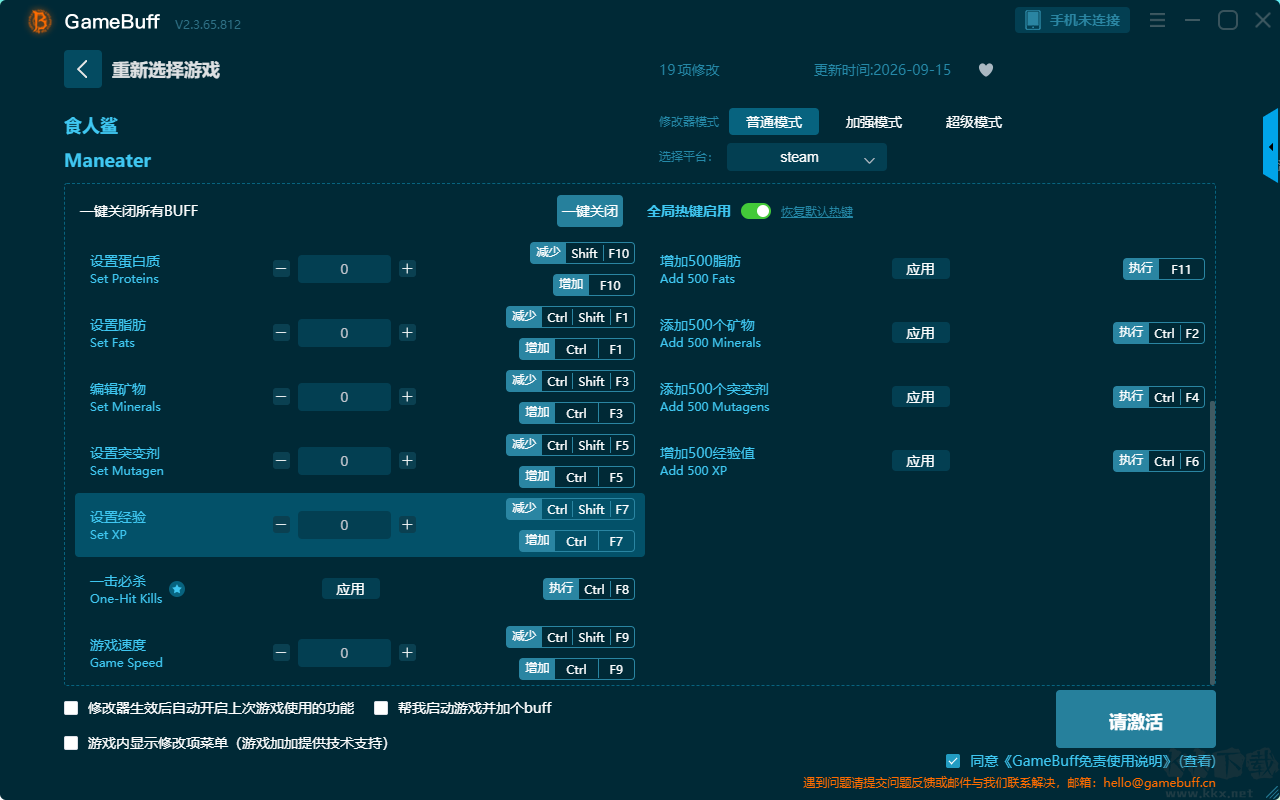Click the 执行 Ctrl F6 hotkey button
Image resolution: width=1280 pixels, height=800 pixels.
[1159, 461]
